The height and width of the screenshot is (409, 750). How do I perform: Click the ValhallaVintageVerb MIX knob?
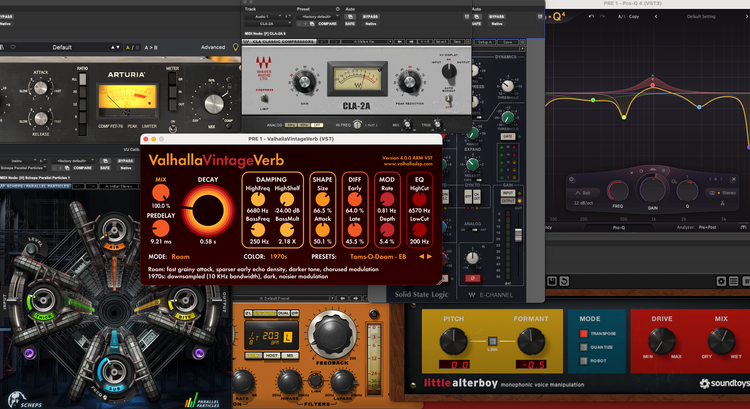161,193
